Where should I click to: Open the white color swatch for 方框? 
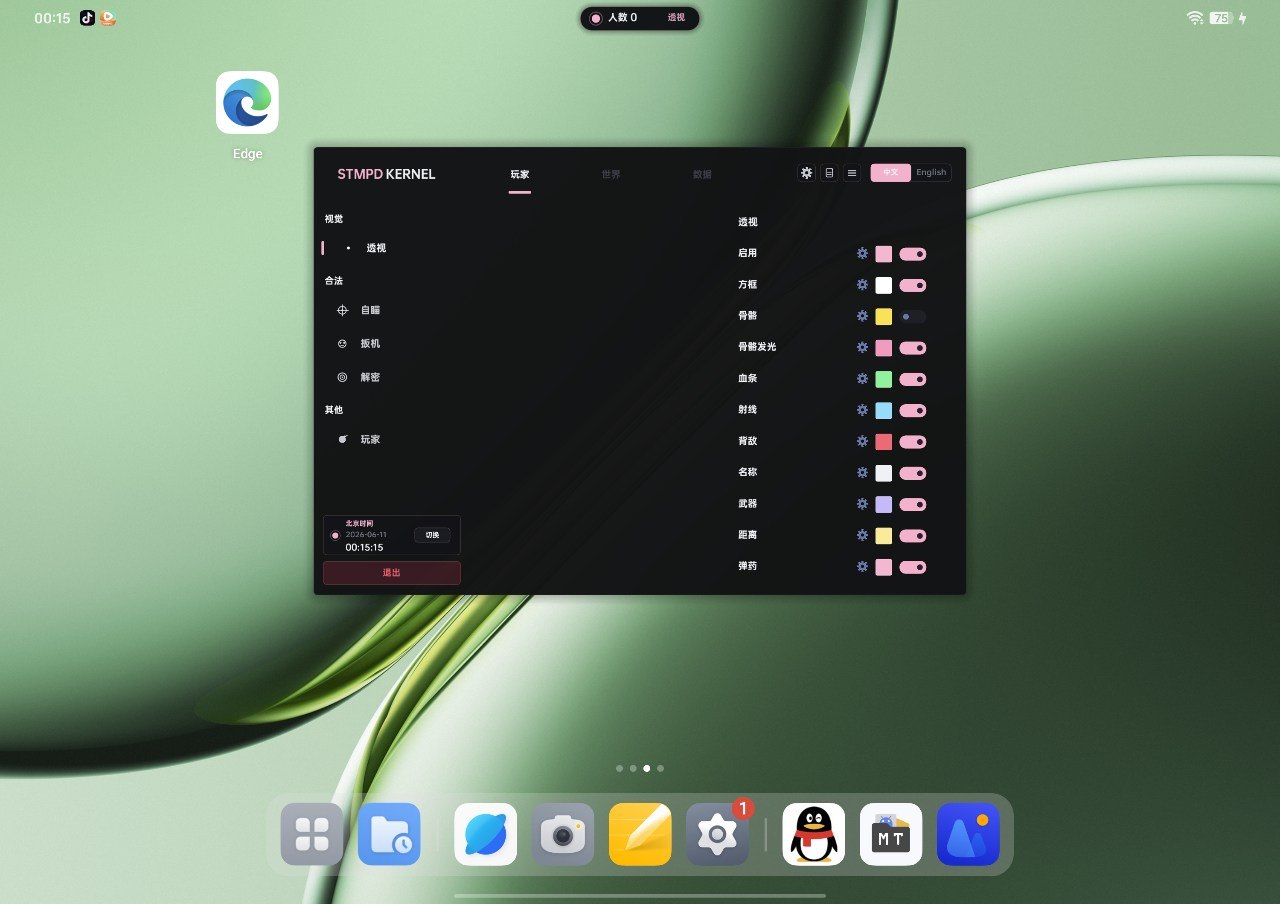(x=884, y=285)
